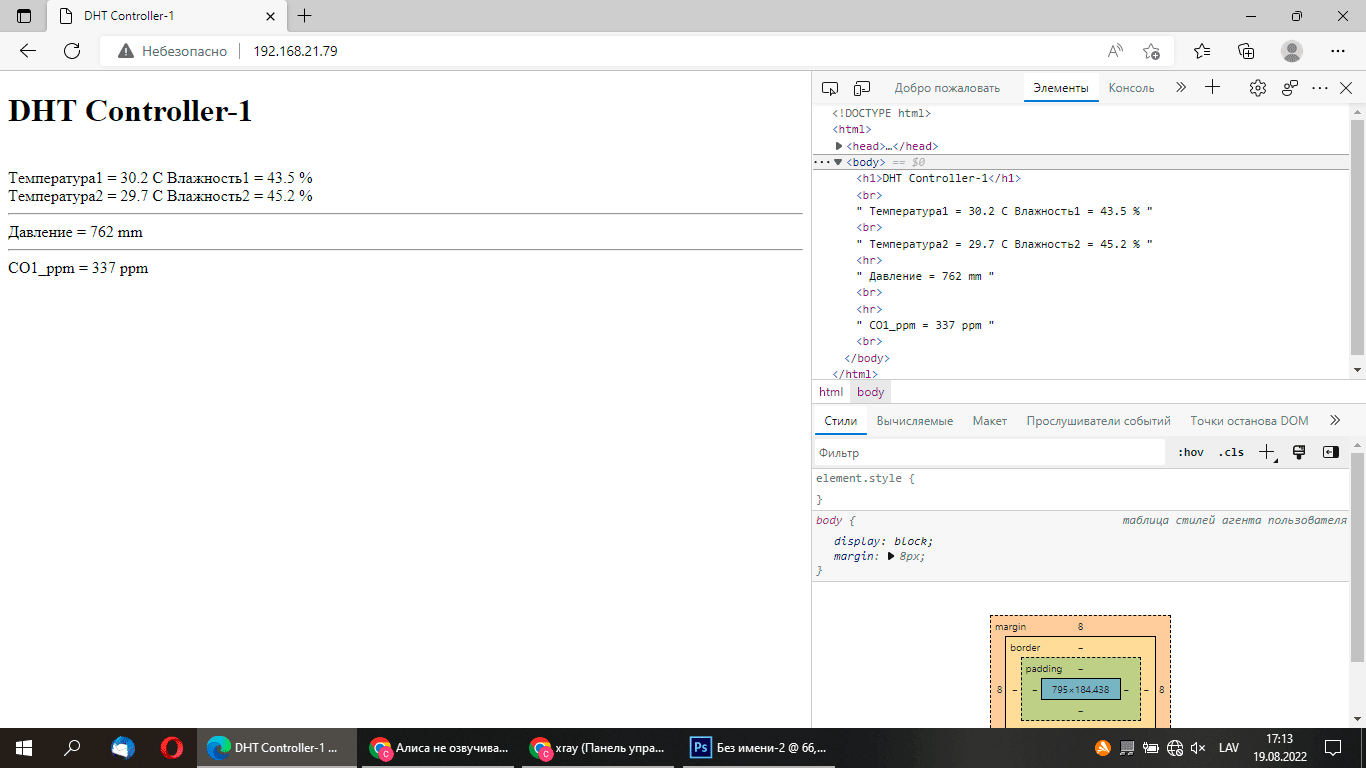1366x768 pixels.
Task: Switch to the Консоль tab
Action: [x=1131, y=88]
